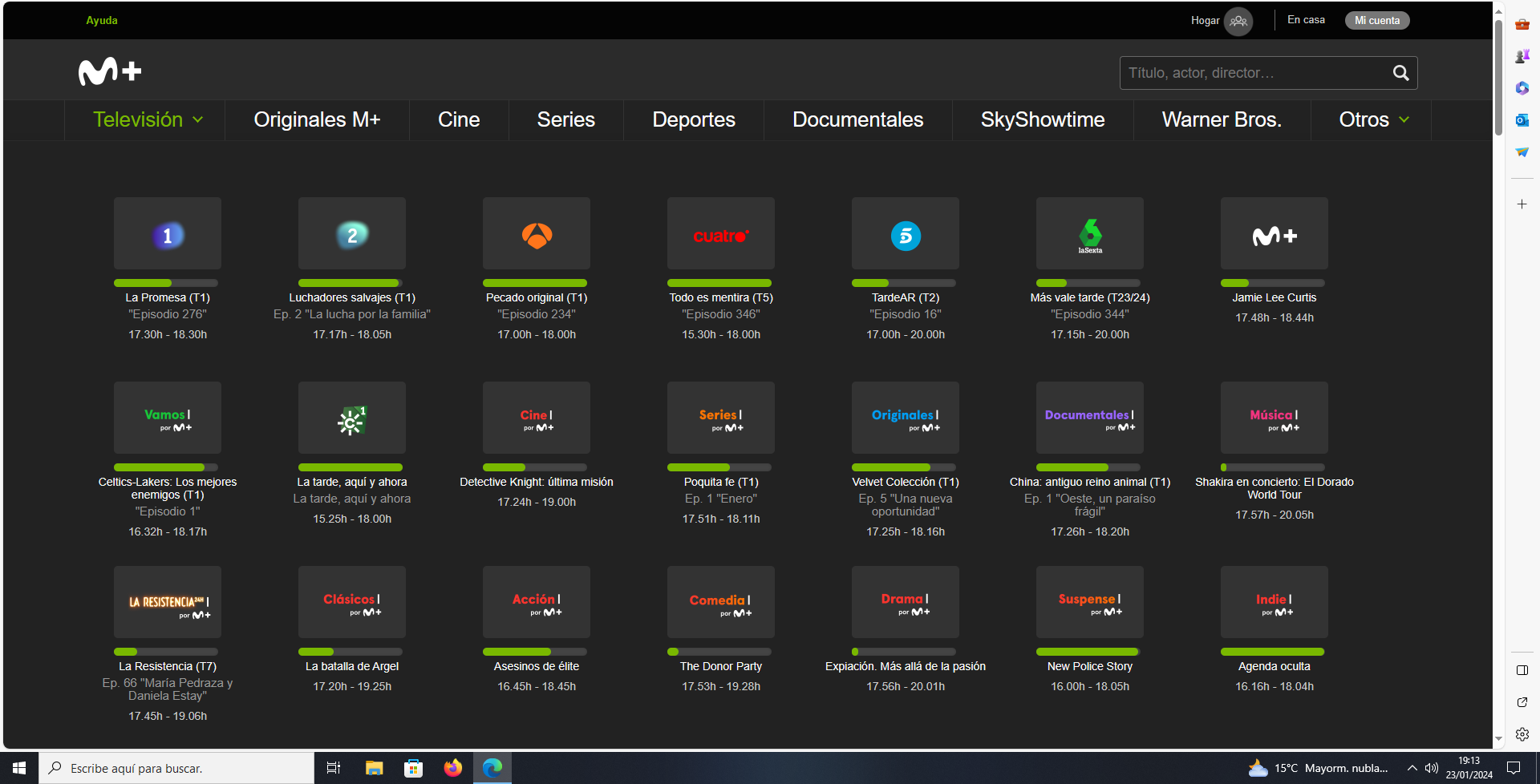Launch Firefox from the taskbar
Image resolution: width=1540 pixels, height=784 pixels.
(x=453, y=768)
